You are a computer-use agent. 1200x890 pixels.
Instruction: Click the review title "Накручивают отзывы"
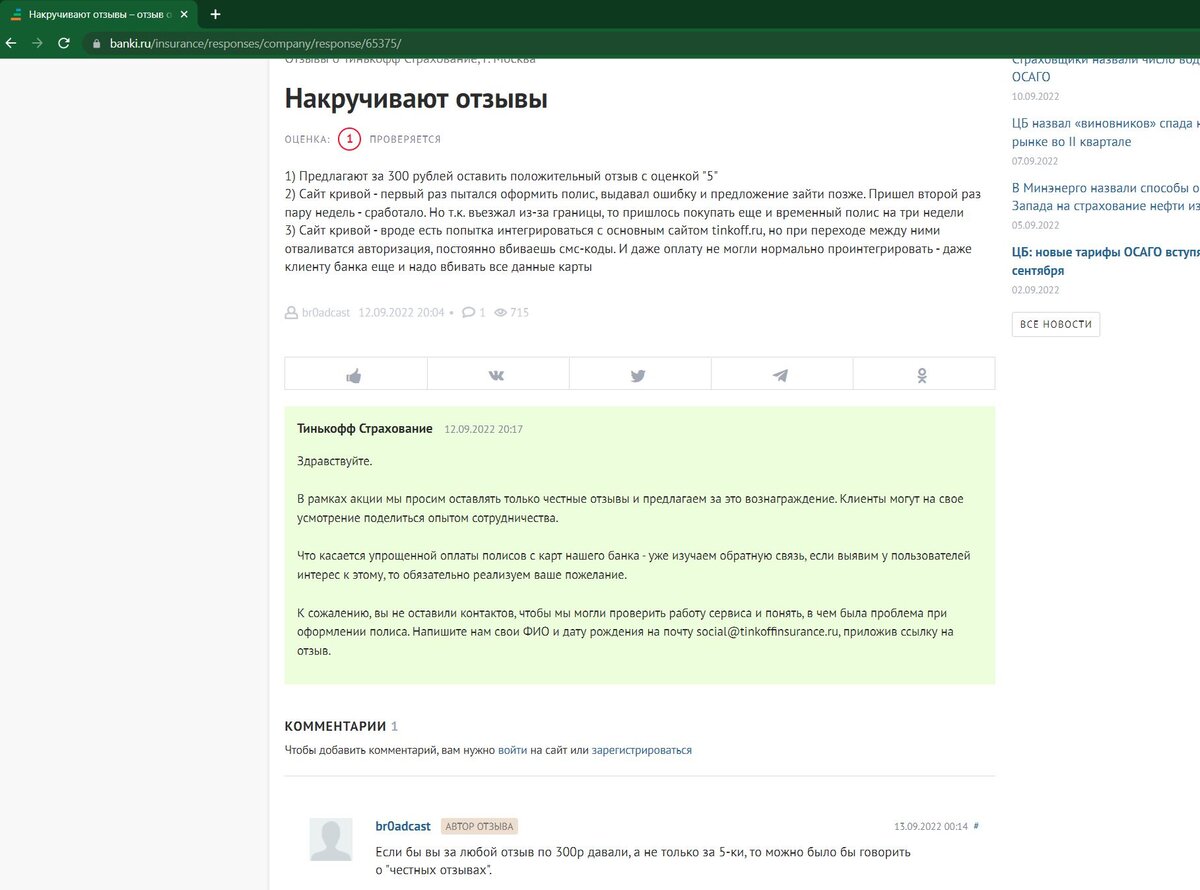[x=416, y=99]
